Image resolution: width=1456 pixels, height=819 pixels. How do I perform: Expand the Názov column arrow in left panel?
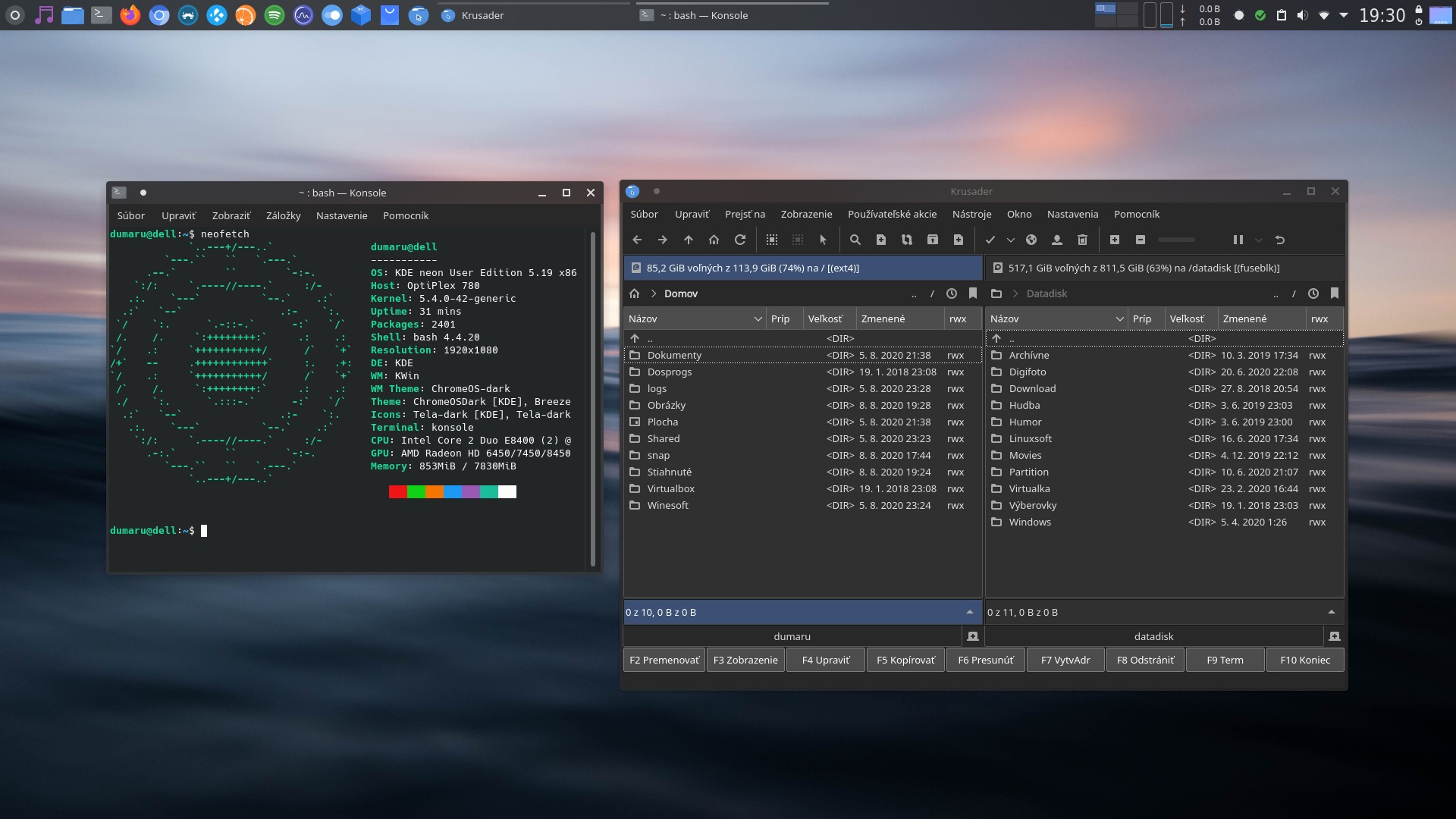(x=758, y=319)
